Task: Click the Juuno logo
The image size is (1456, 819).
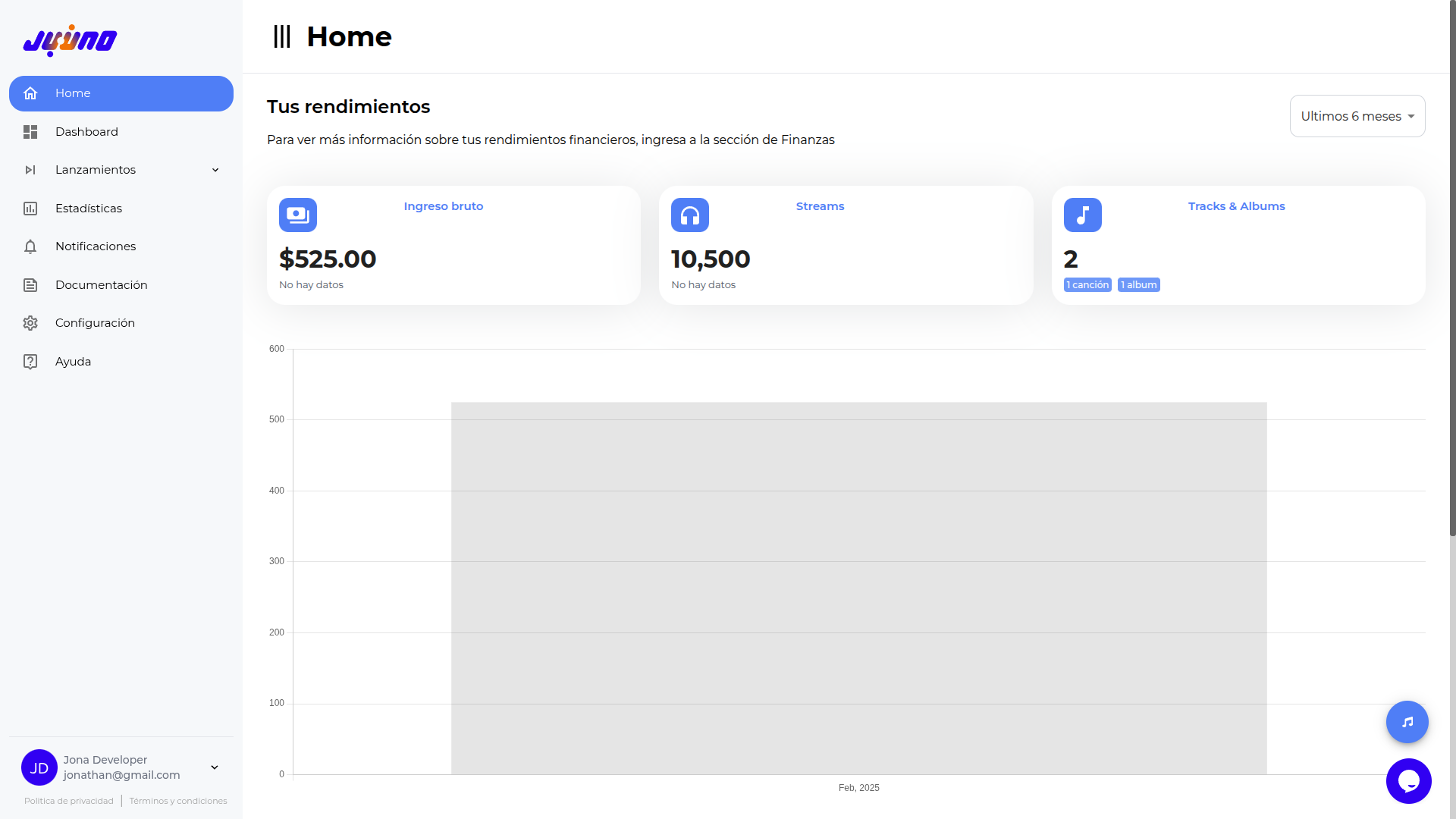Action: [x=70, y=40]
